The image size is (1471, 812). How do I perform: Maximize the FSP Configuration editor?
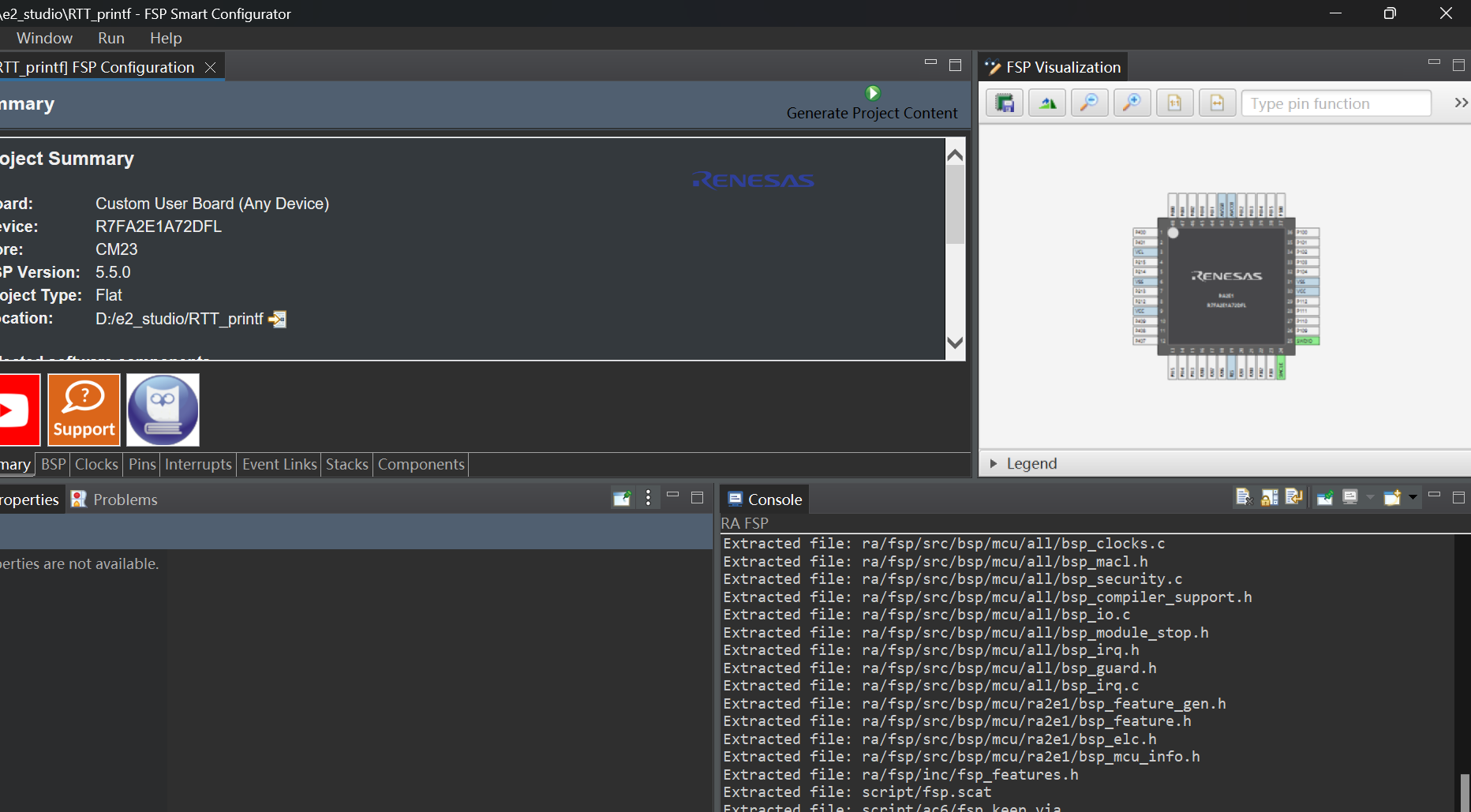(x=955, y=65)
